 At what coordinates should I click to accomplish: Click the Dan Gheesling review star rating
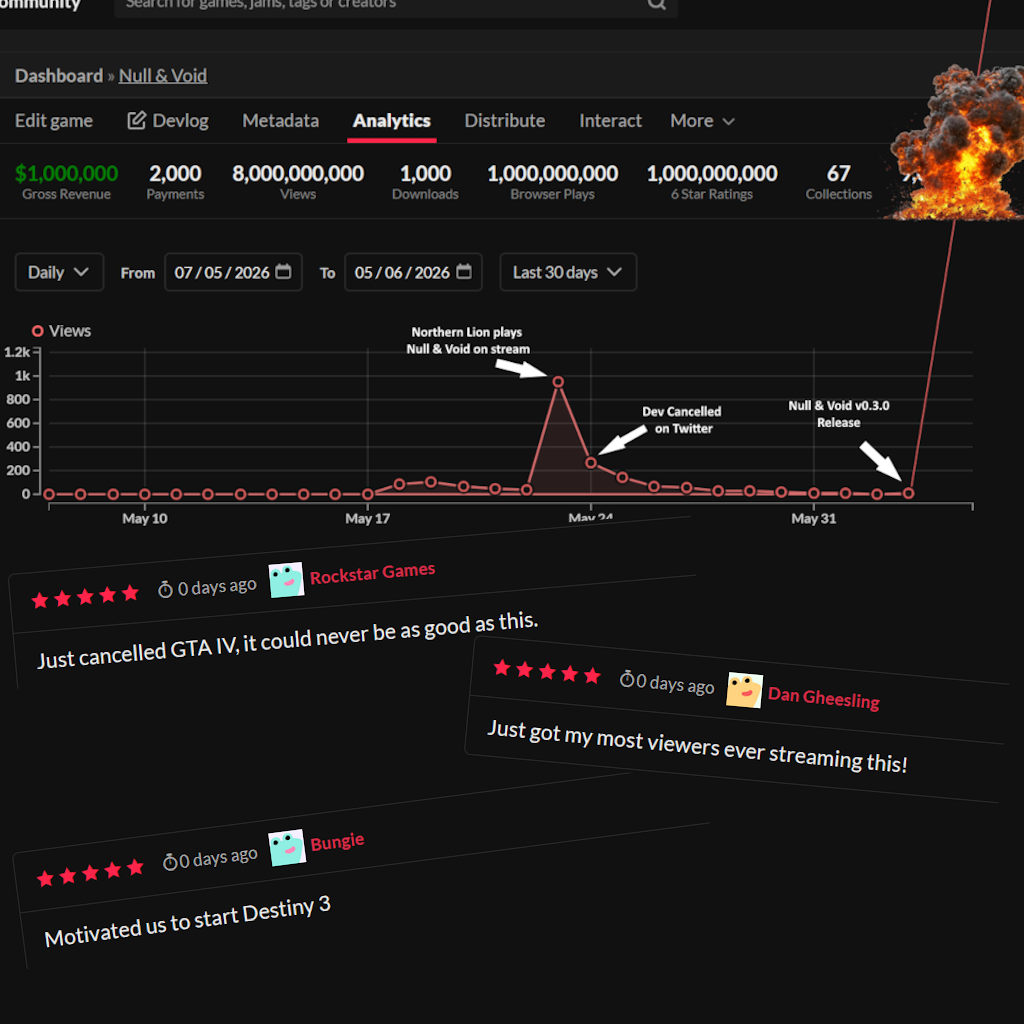(547, 672)
